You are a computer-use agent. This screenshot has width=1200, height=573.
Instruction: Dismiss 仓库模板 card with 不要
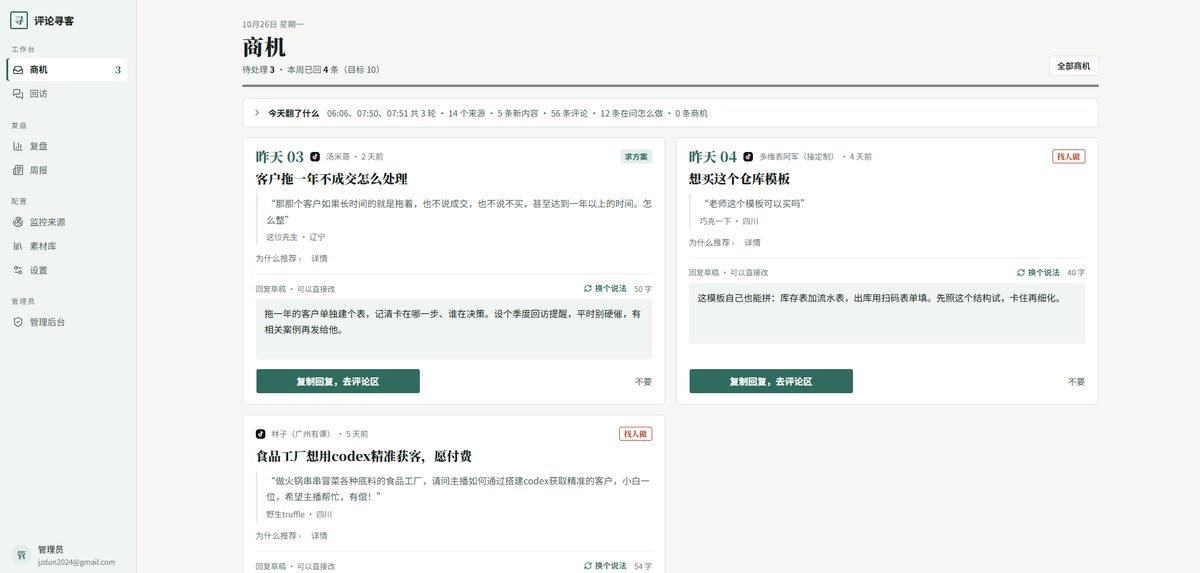point(1076,381)
